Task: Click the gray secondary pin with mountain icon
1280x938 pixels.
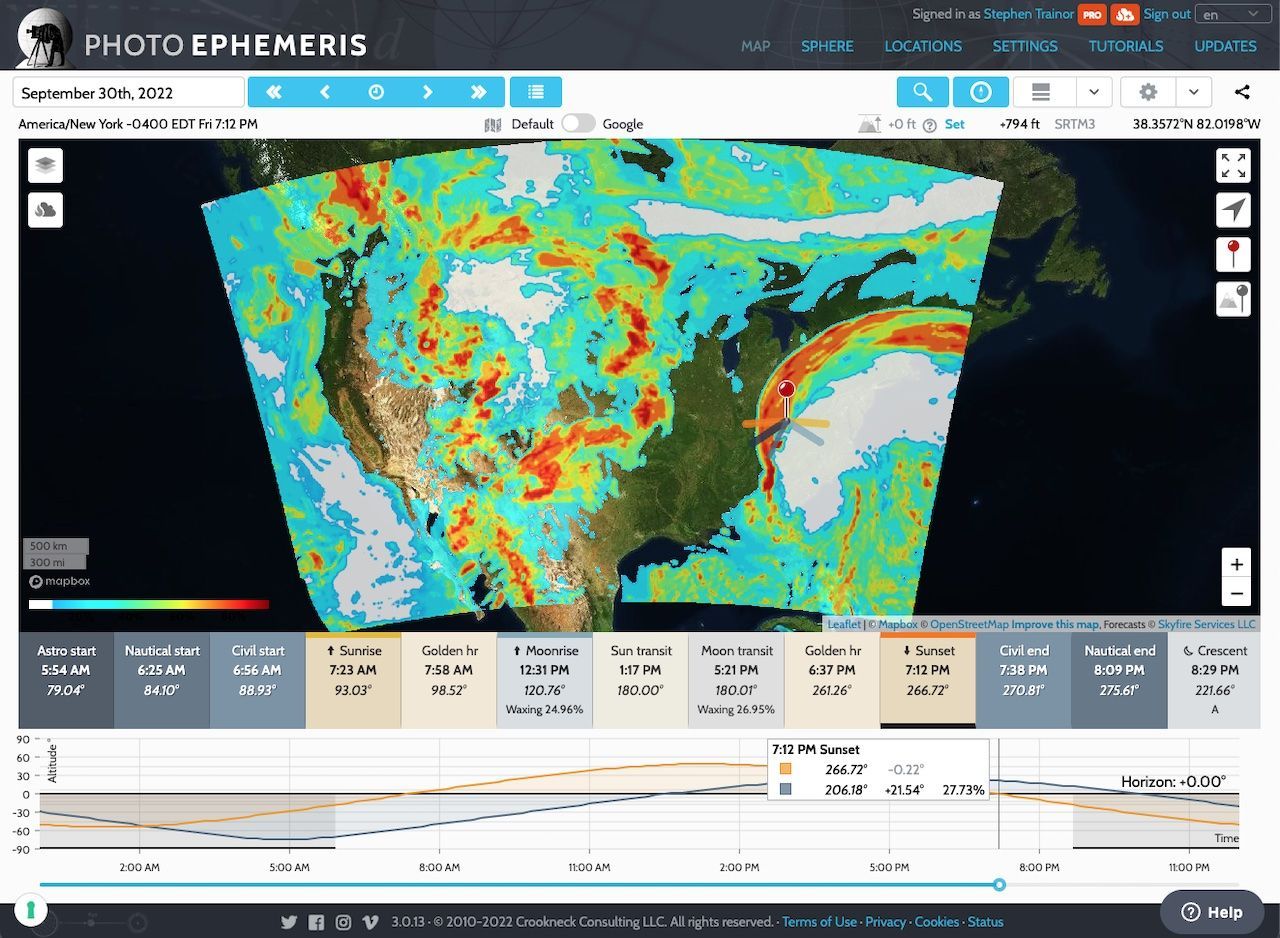Action: pos(1233,298)
